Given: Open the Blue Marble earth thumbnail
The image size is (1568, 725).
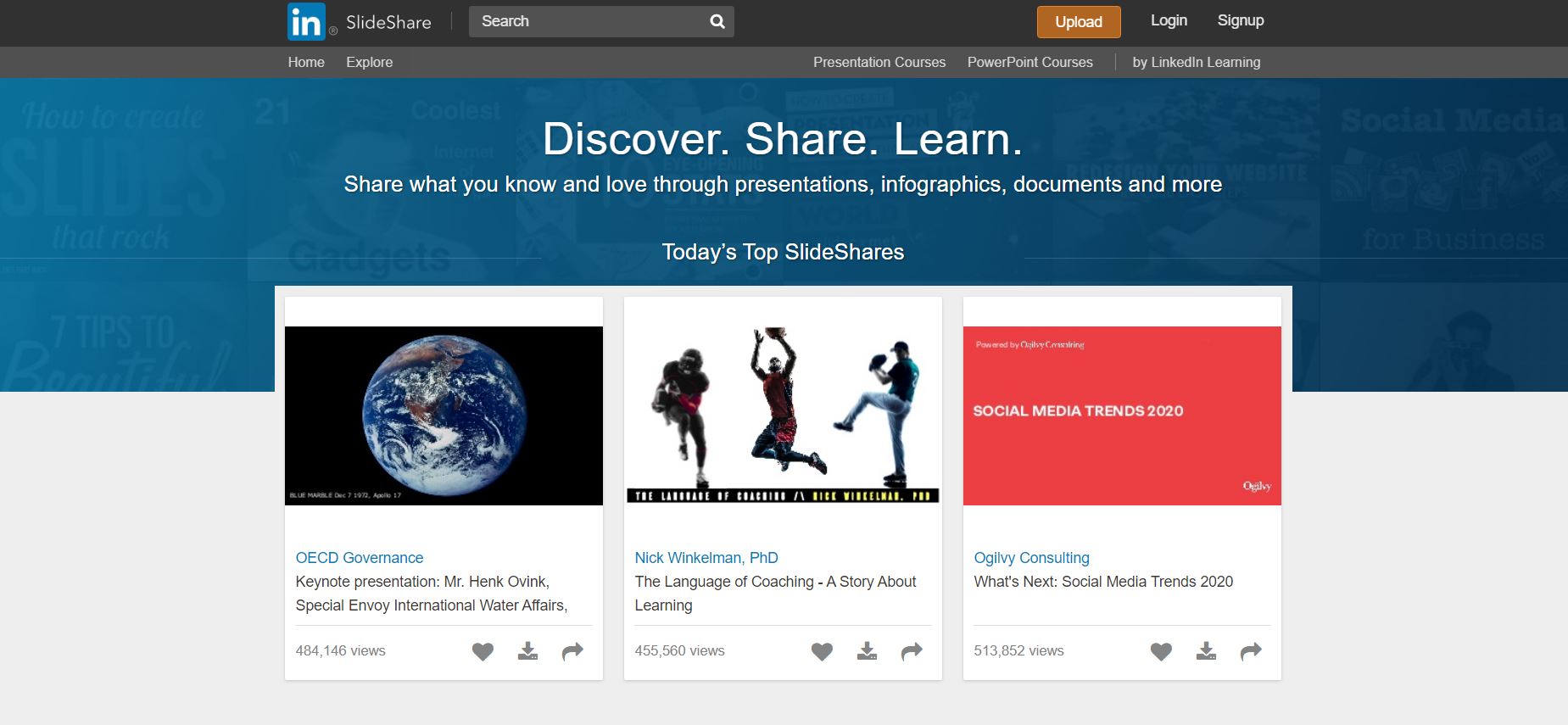Looking at the screenshot, I should pos(444,415).
